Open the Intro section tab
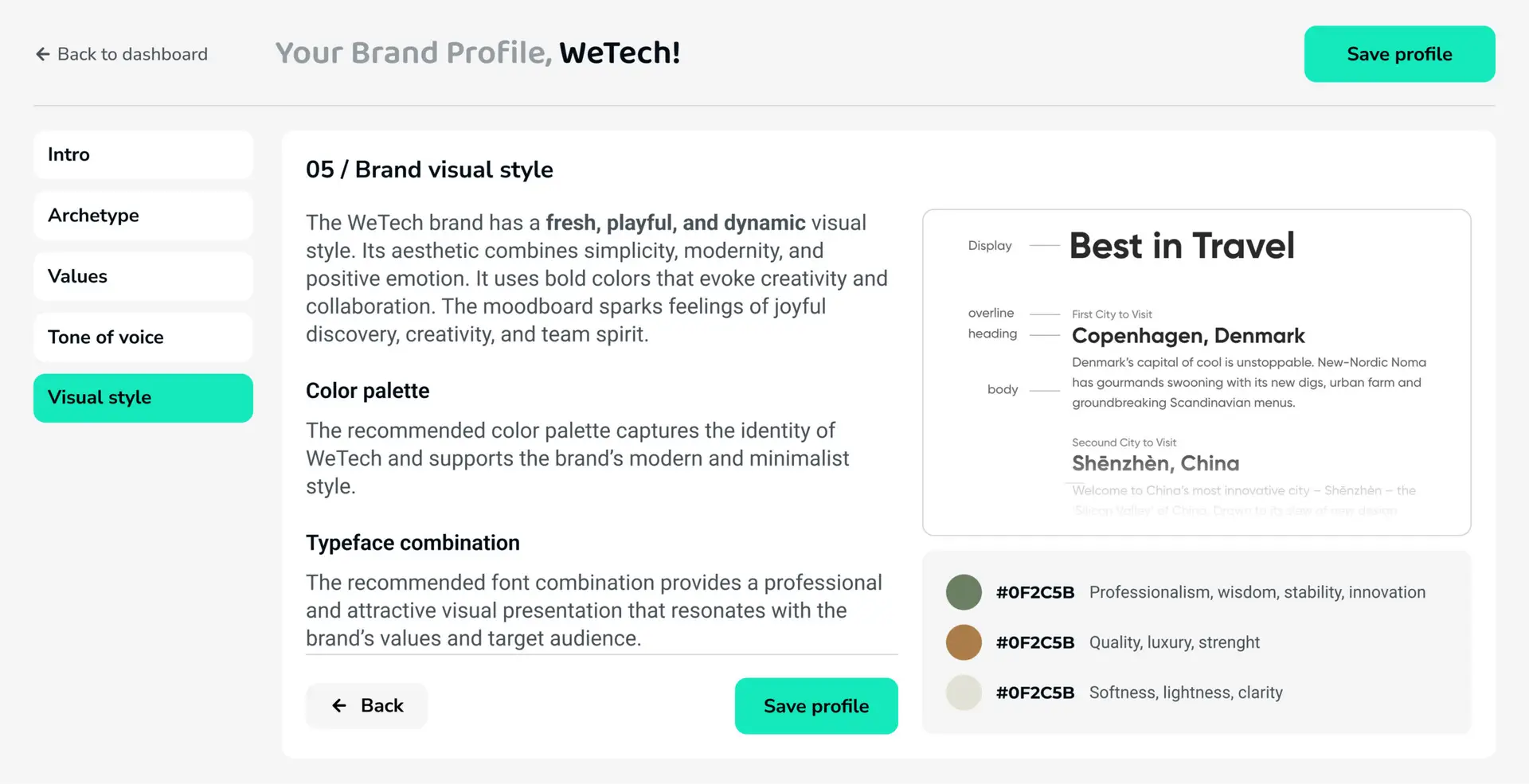 (143, 154)
